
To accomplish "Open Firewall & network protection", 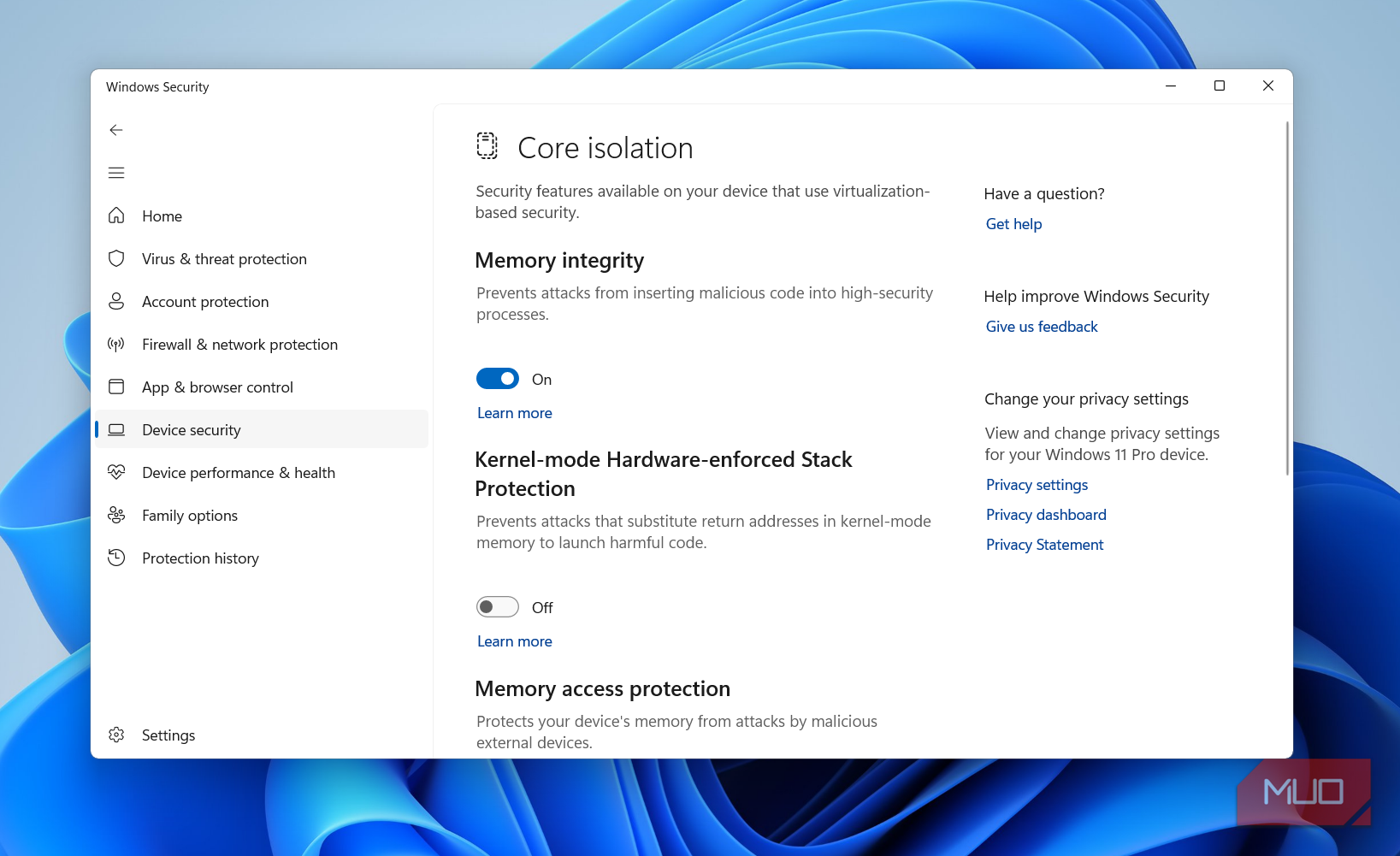I will 262,344.
